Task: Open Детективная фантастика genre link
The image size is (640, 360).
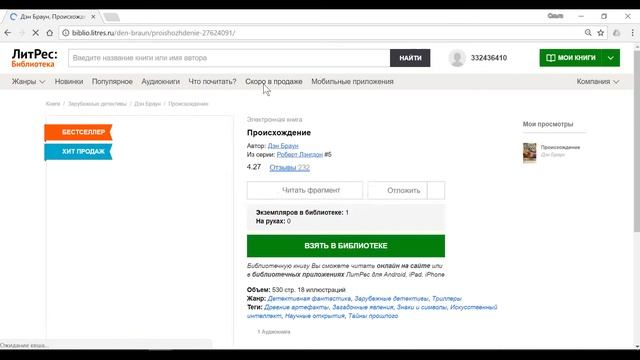Action: point(309,299)
